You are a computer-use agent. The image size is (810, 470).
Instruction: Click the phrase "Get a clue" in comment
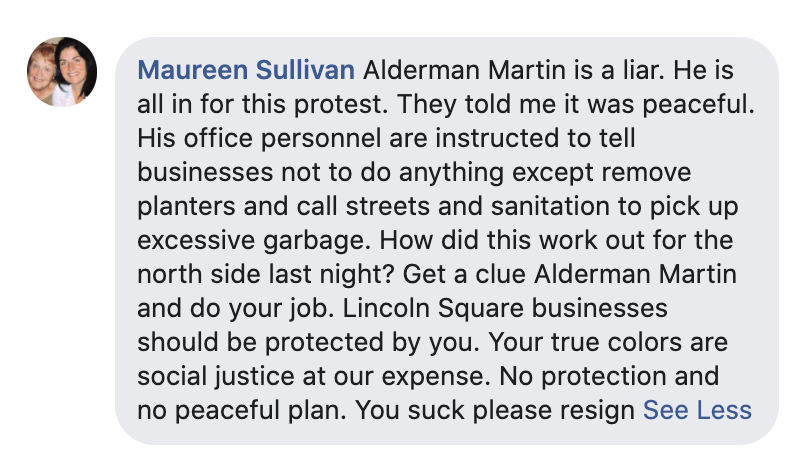(464, 274)
